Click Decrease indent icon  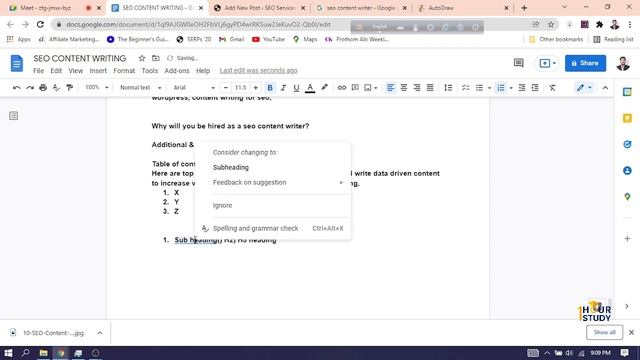click(522, 88)
